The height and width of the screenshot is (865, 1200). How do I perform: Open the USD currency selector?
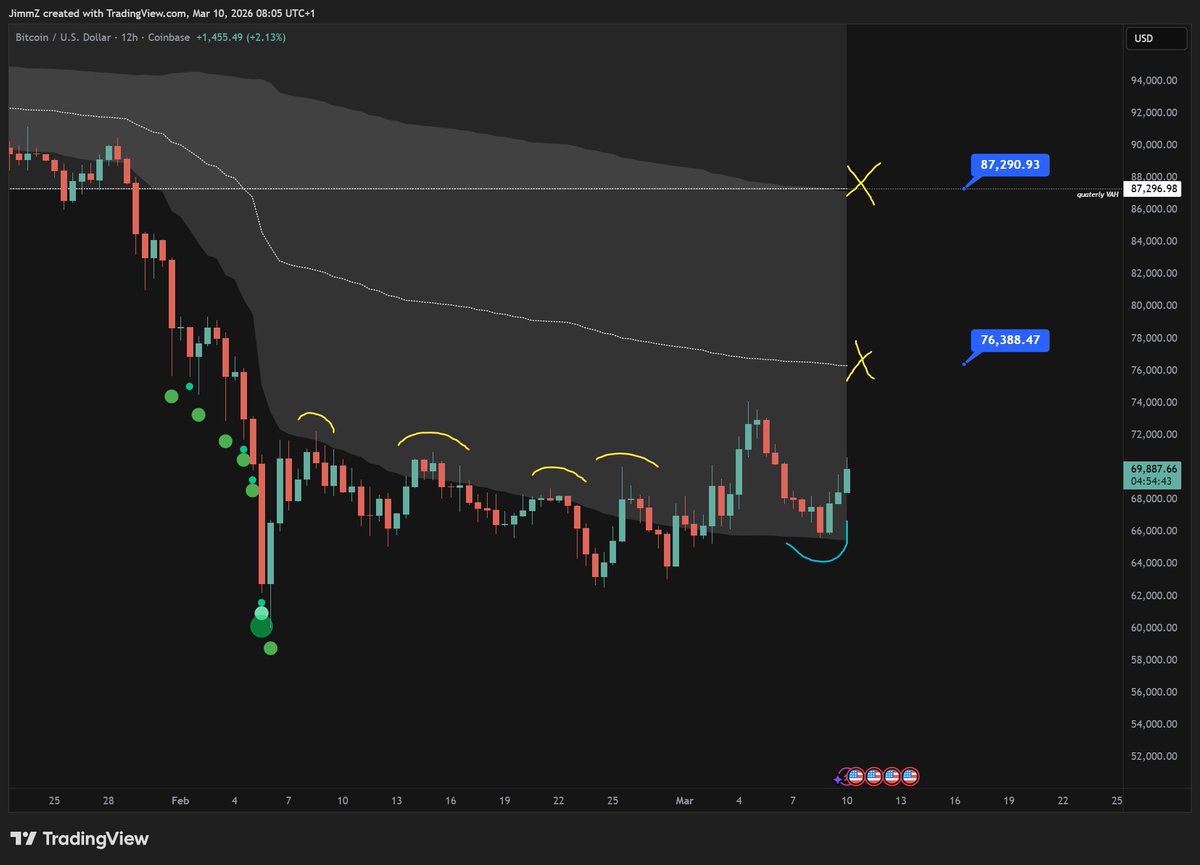point(1156,38)
